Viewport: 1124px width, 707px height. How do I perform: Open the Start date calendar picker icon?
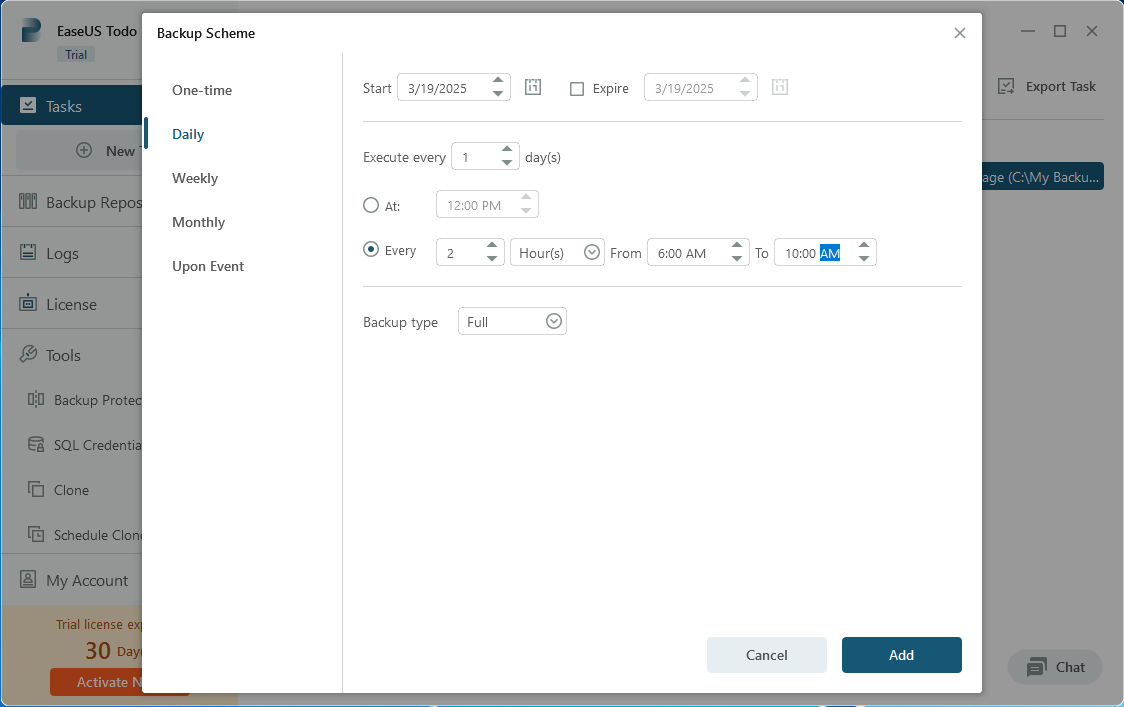coord(533,87)
